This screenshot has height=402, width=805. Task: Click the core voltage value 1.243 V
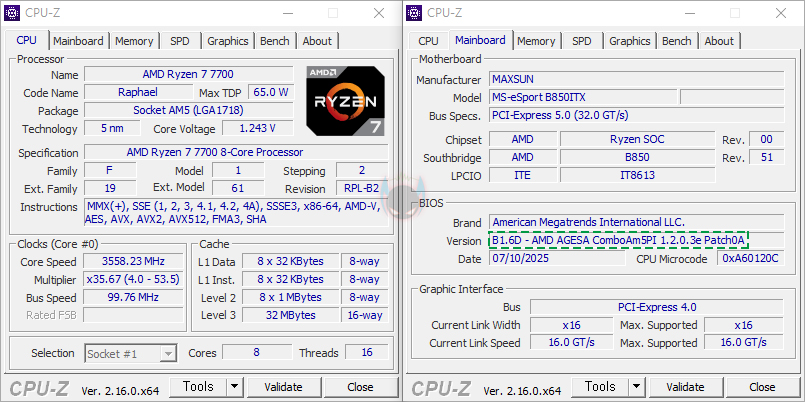(257, 128)
